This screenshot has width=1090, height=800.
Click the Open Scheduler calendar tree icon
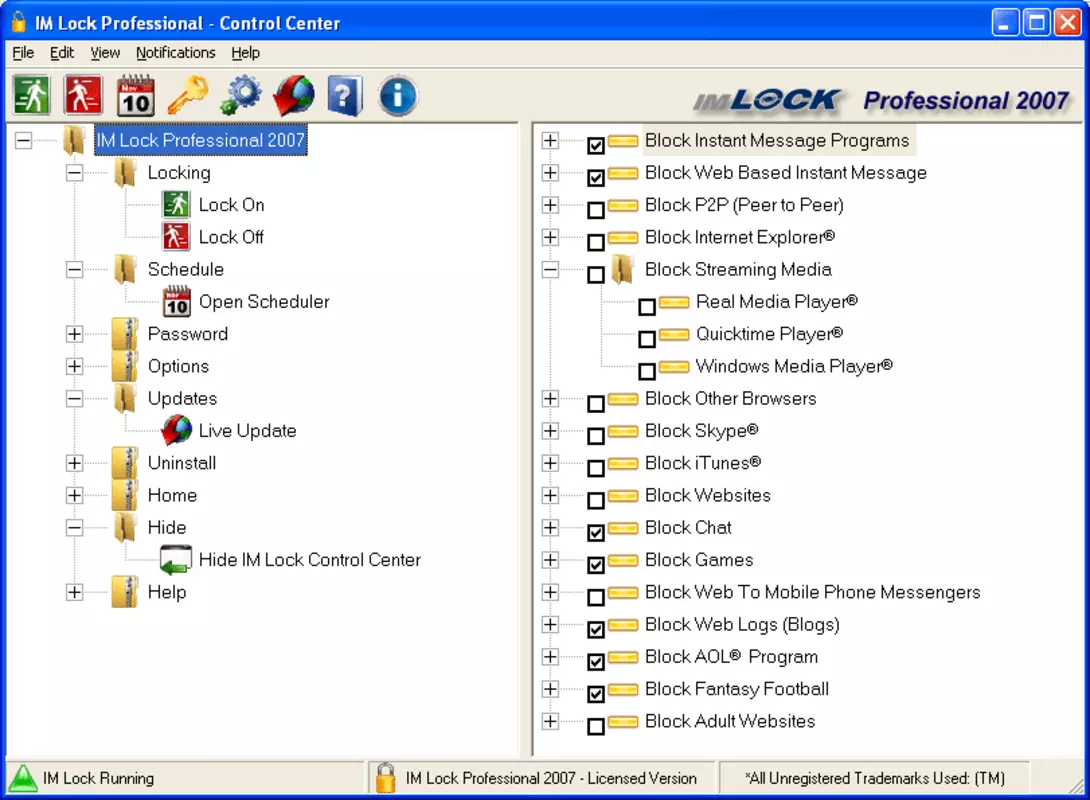click(x=177, y=301)
